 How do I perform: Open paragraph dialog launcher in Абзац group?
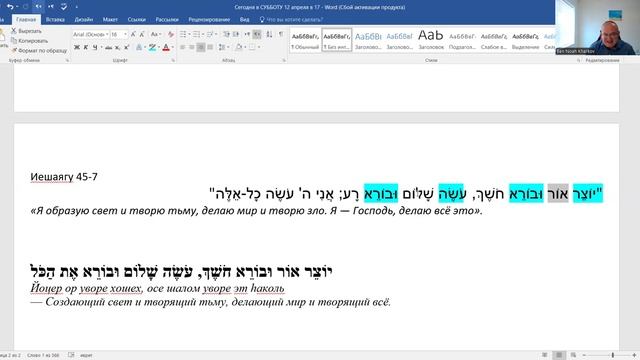pyautogui.click(x=284, y=60)
